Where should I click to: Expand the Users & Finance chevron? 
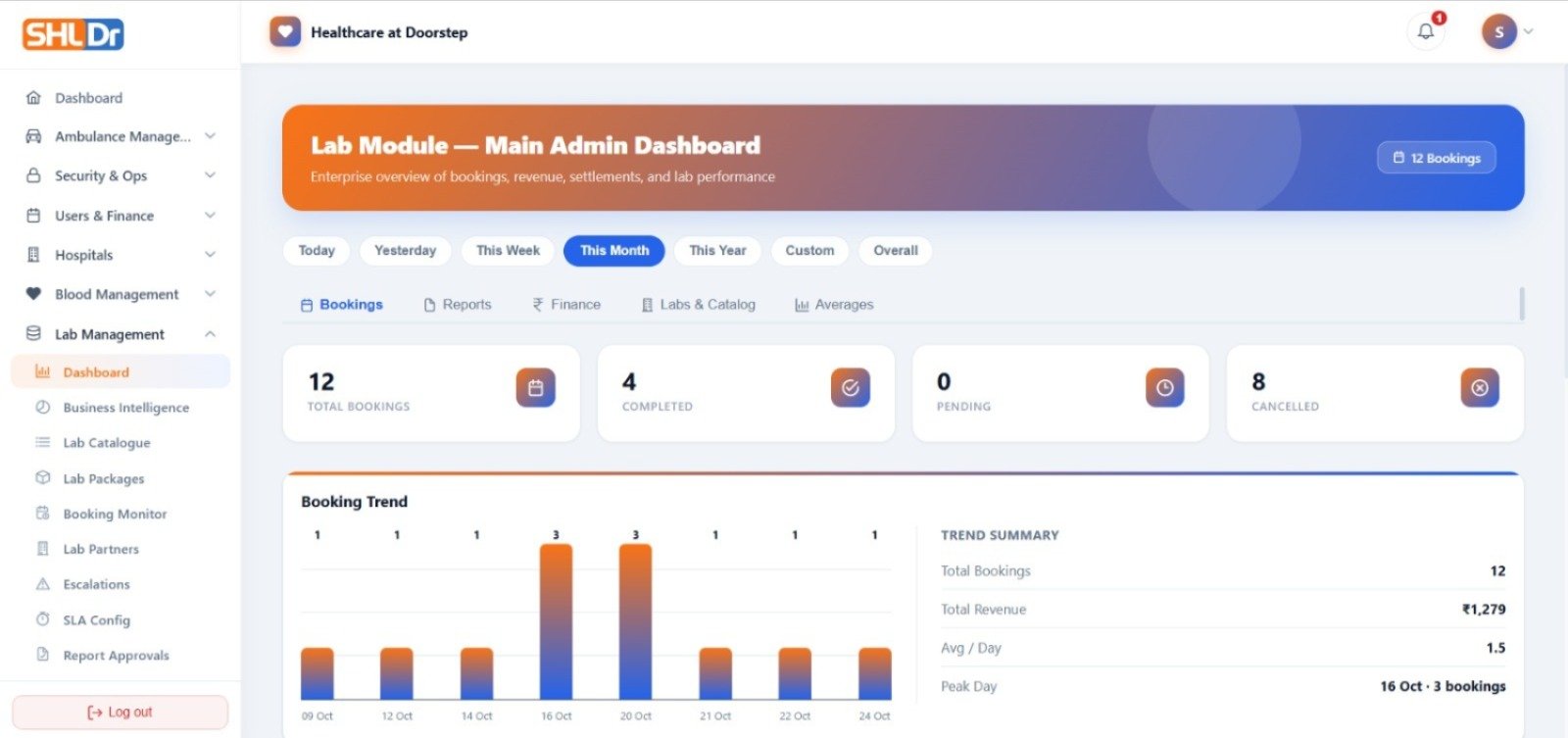[x=210, y=216]
